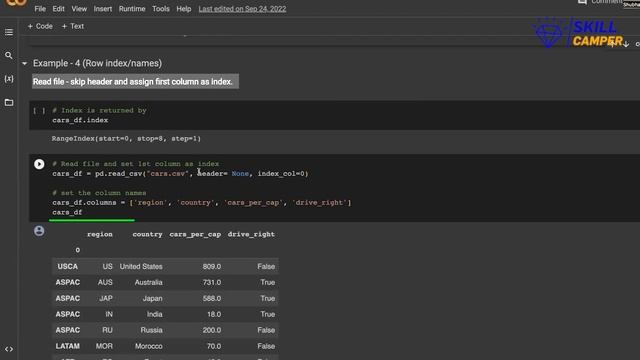Add a new Text cell
Viewport: 640px width, 360px height.
[73, 26]
